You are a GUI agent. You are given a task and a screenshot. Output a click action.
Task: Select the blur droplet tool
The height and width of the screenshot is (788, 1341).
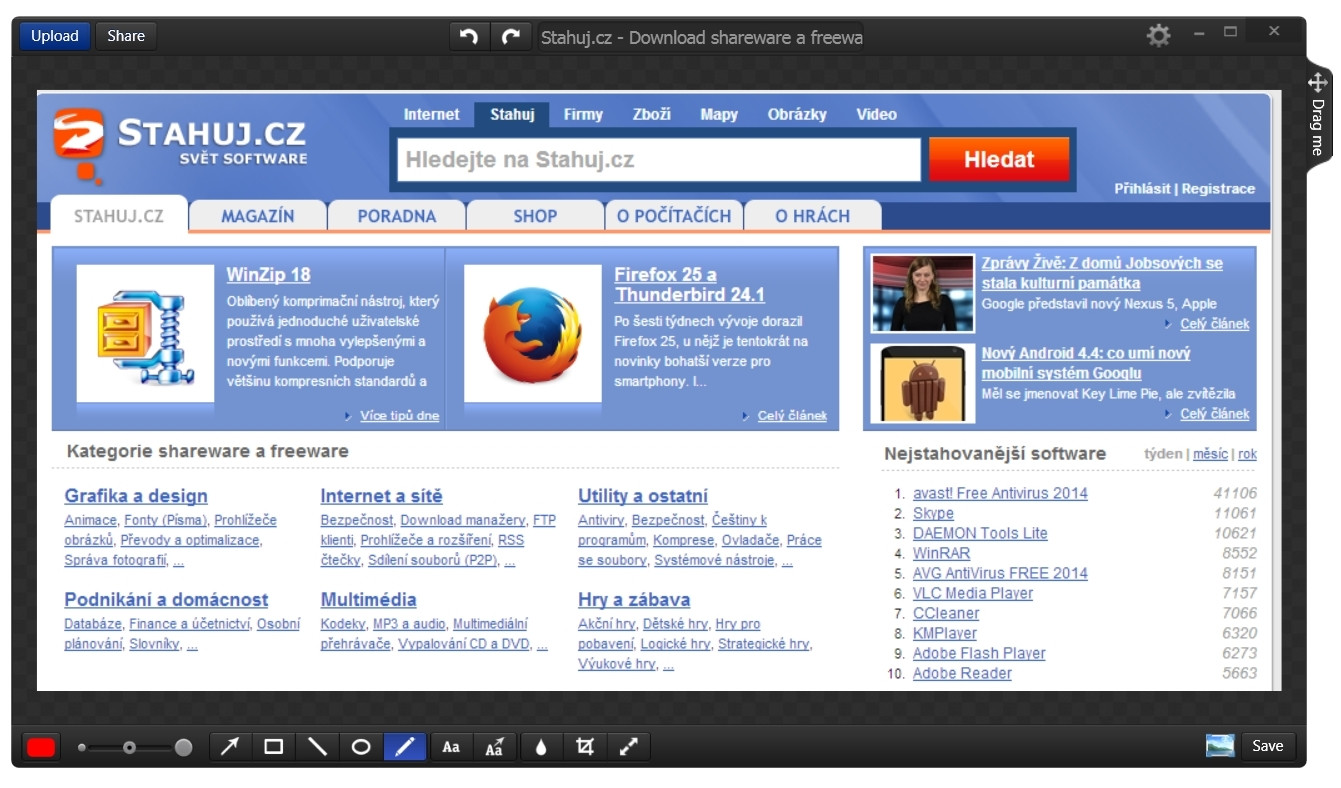(x=541, y=746)
